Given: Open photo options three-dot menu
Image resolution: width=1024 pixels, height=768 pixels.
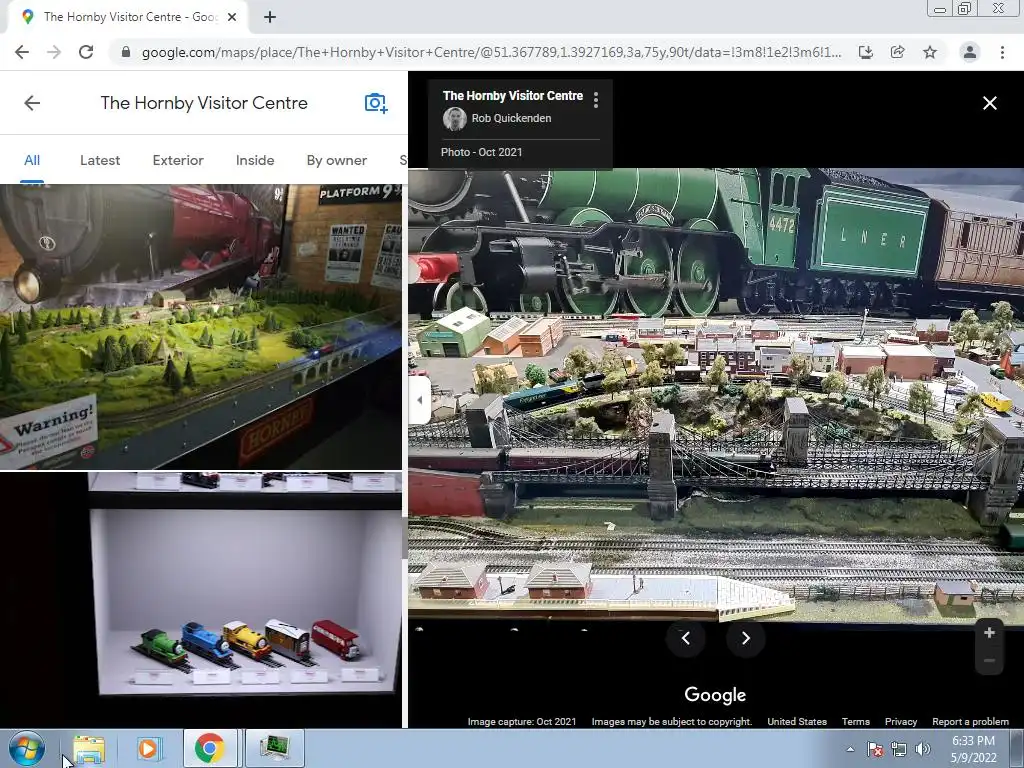Looking at the screenshot, I should [596, 100].
